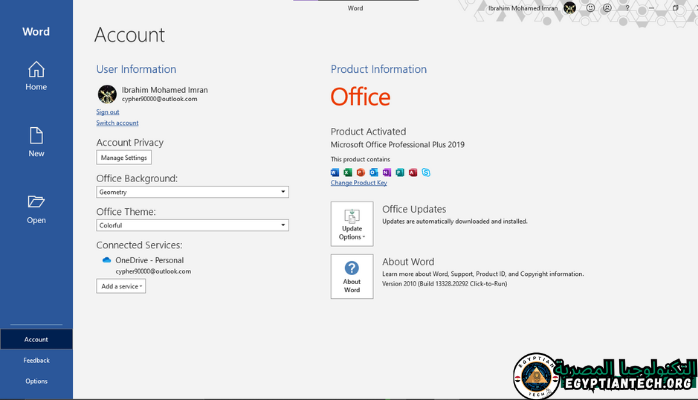The width and height of the screenshot is (698, 400).
Task: Click the user profile picture in title bar
Action: pyautogui.click(x=570, y=8)
